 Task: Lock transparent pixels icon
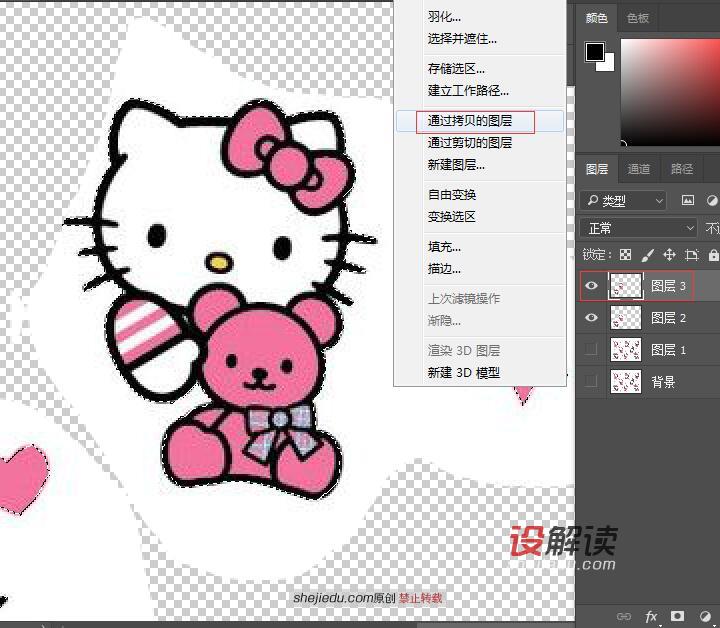point(625,255)
